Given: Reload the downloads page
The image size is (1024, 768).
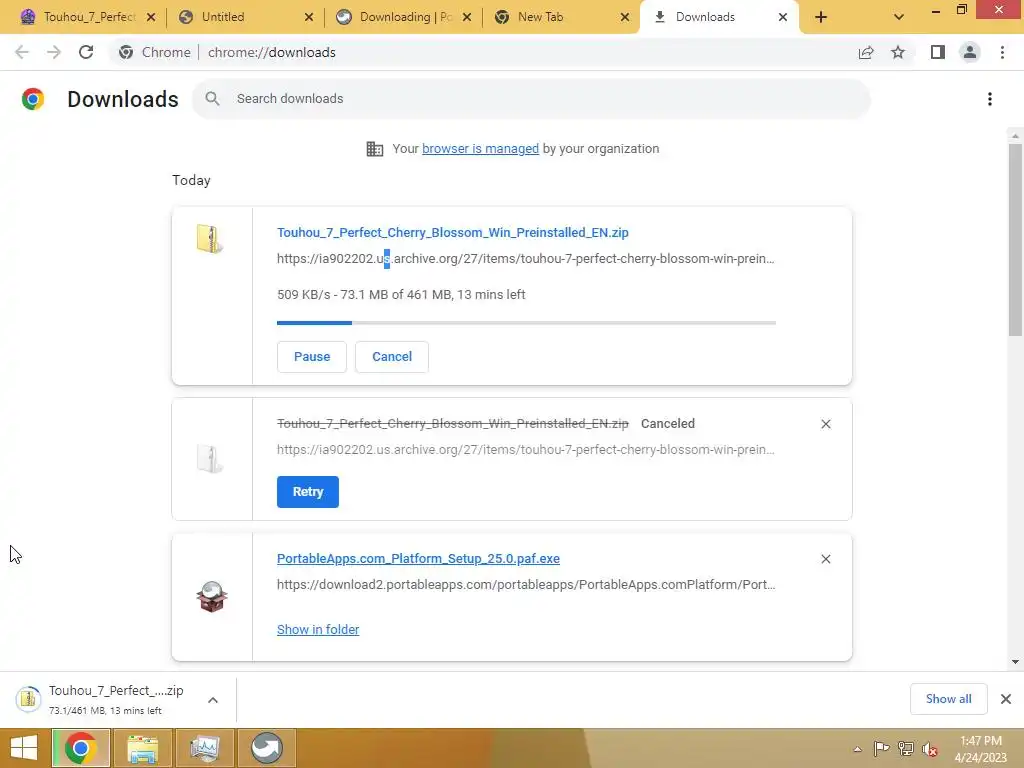Looking at the screenshot, I should (86, 52).
